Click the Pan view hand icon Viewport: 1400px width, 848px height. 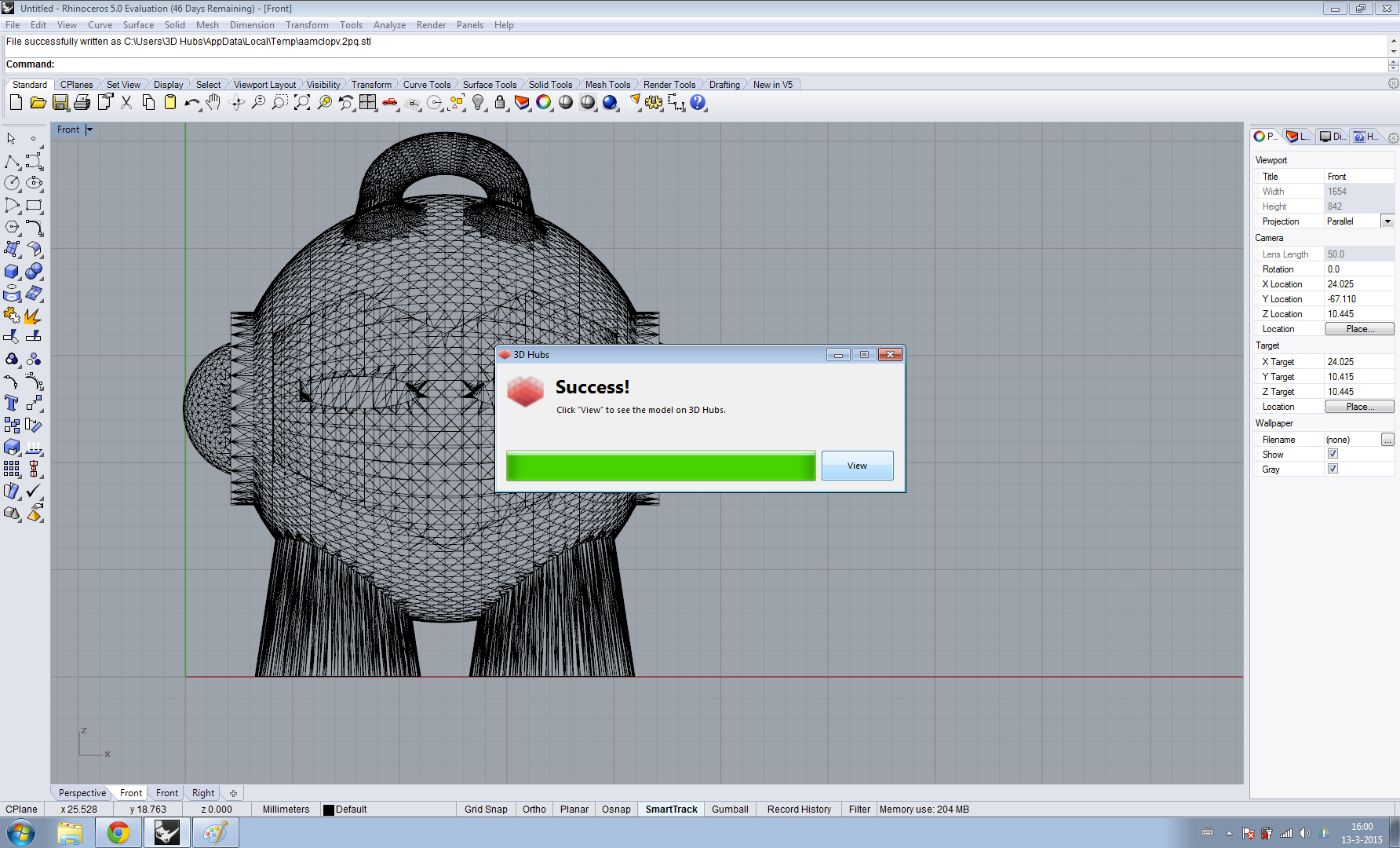213,103
